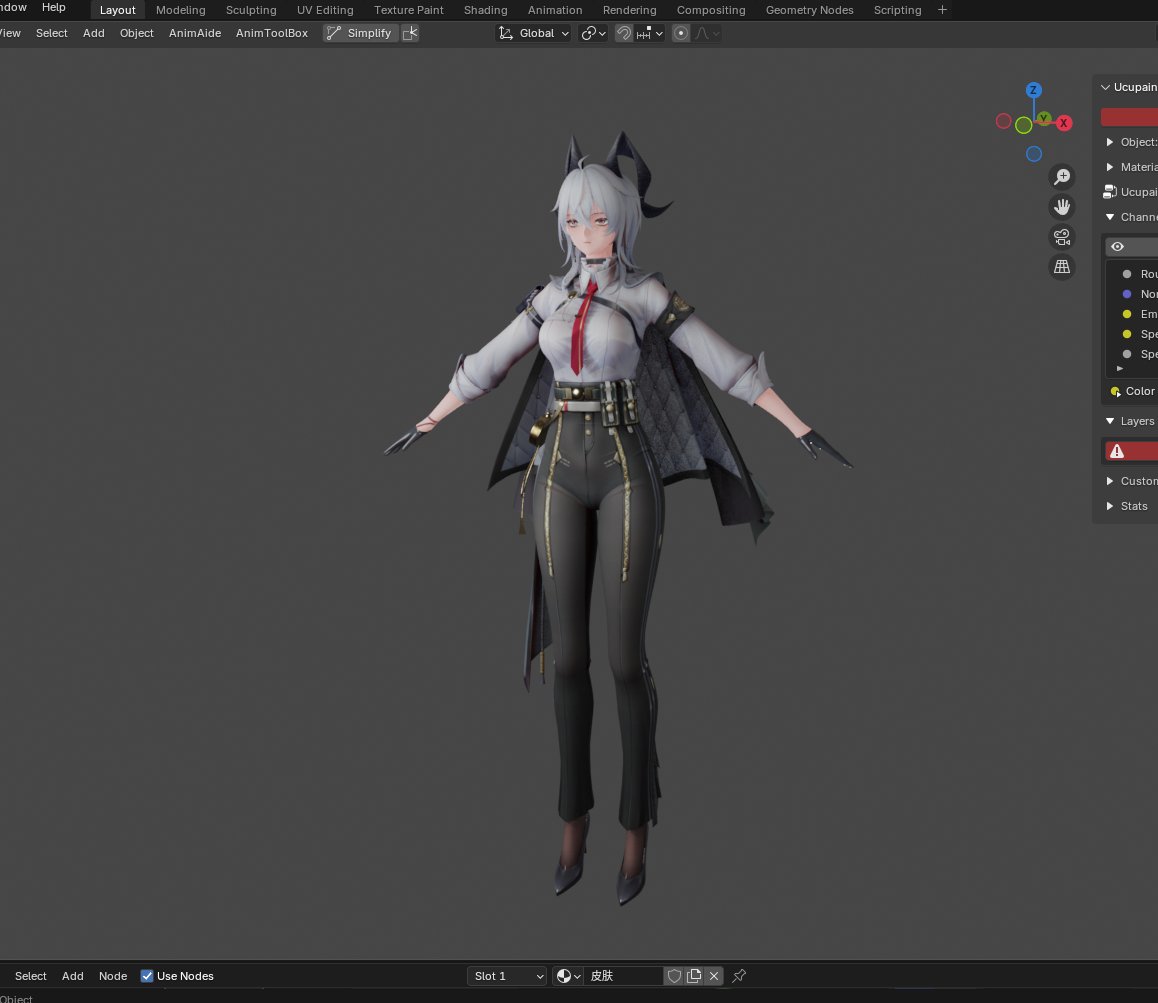Open the Slot 1 material slot dropdown
The height and width of the screenshot is (1003, 1158).
[x=507, y=976]
